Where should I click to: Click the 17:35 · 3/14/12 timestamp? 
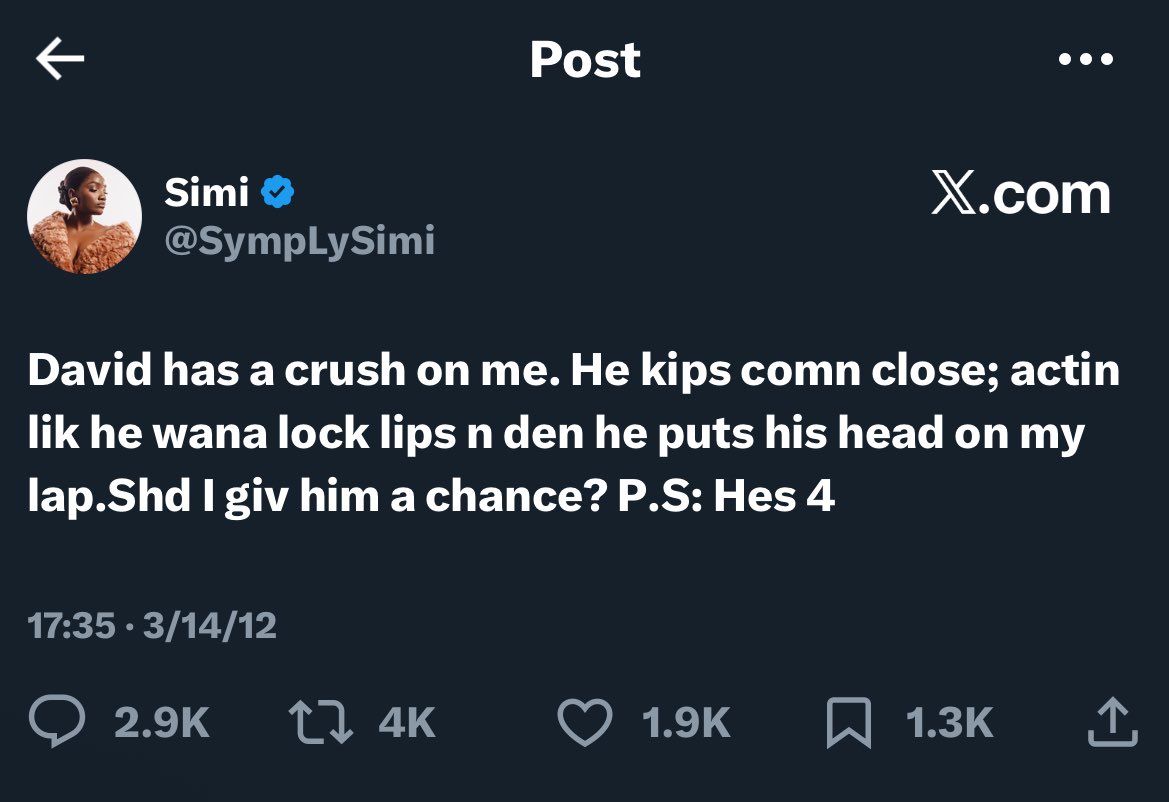pos(152,626)
